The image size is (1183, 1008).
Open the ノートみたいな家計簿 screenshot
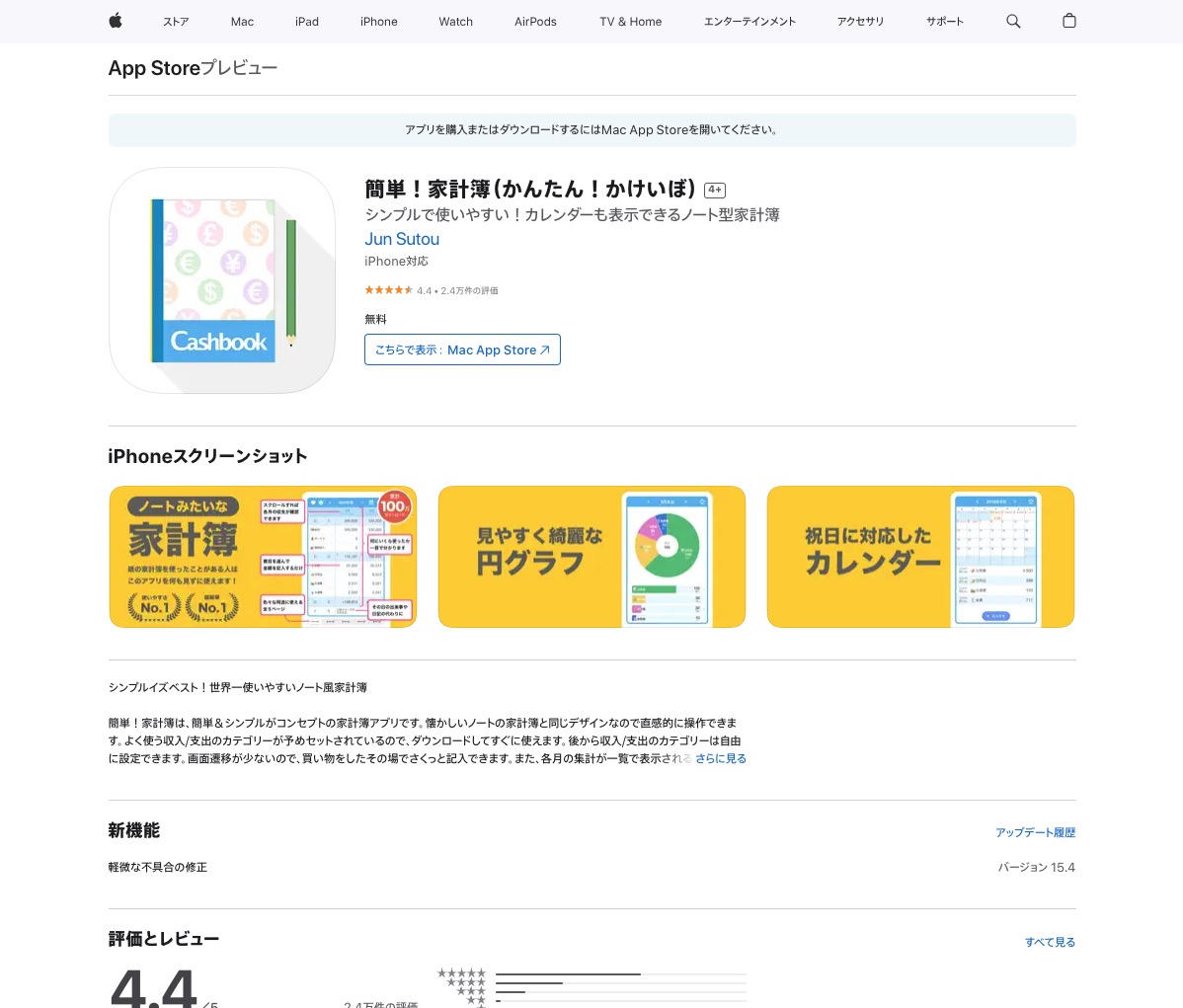click(263, 556)
